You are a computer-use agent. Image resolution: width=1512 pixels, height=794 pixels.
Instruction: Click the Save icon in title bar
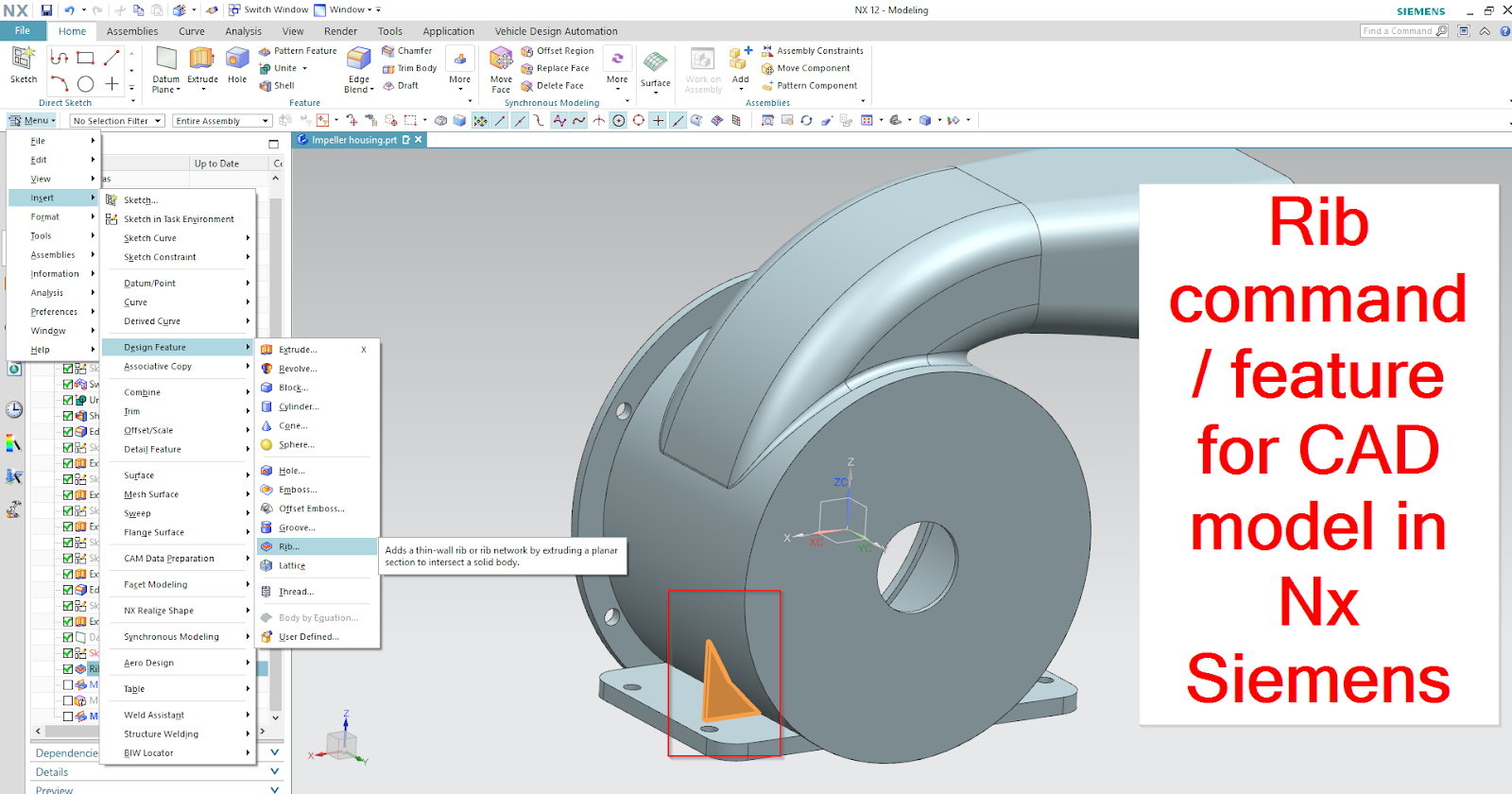point(46,10)
